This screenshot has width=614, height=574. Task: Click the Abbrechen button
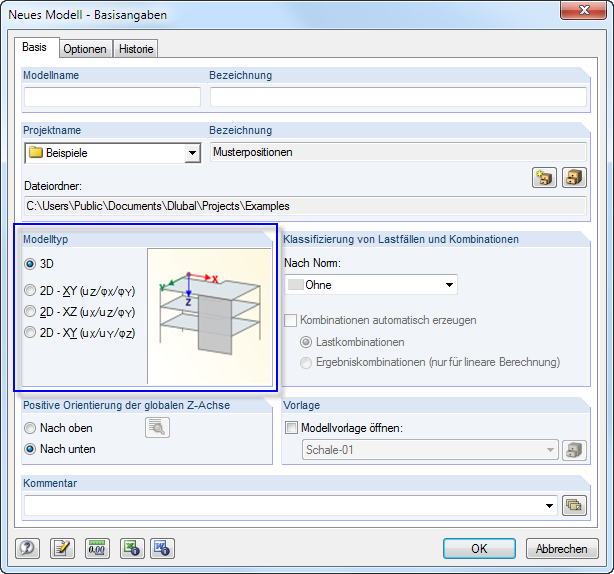pos(562,549)
